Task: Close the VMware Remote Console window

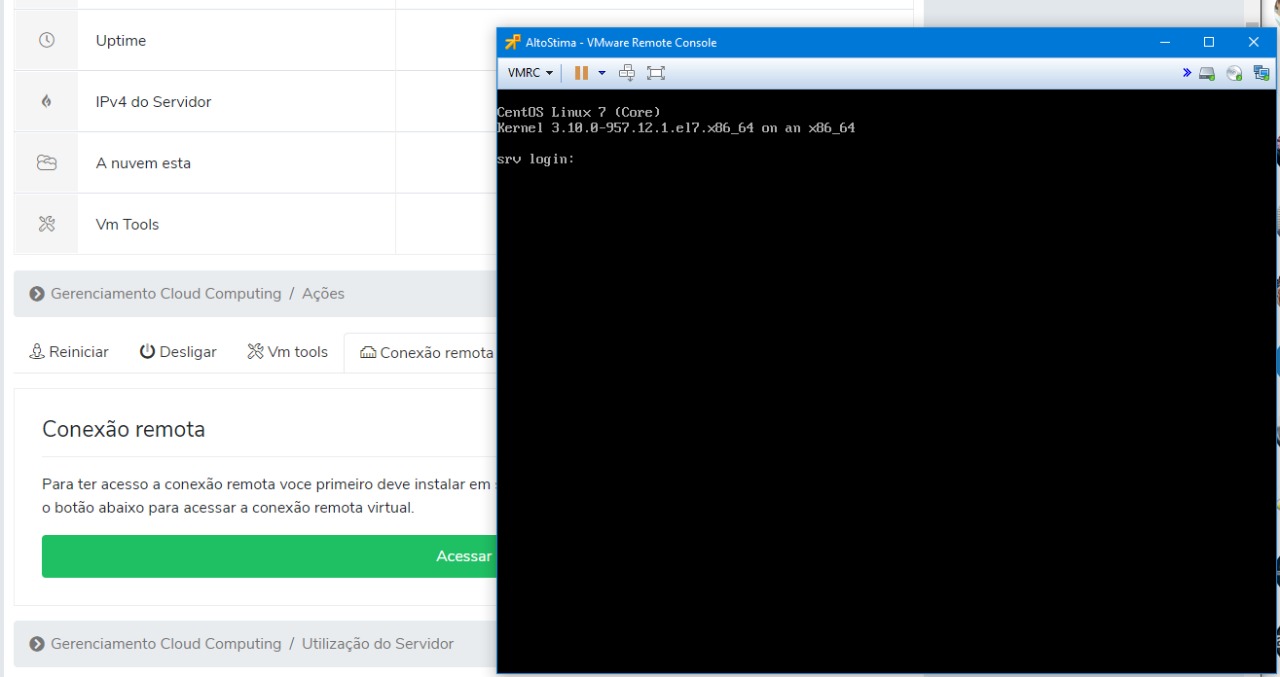Action: (1254, 42)
